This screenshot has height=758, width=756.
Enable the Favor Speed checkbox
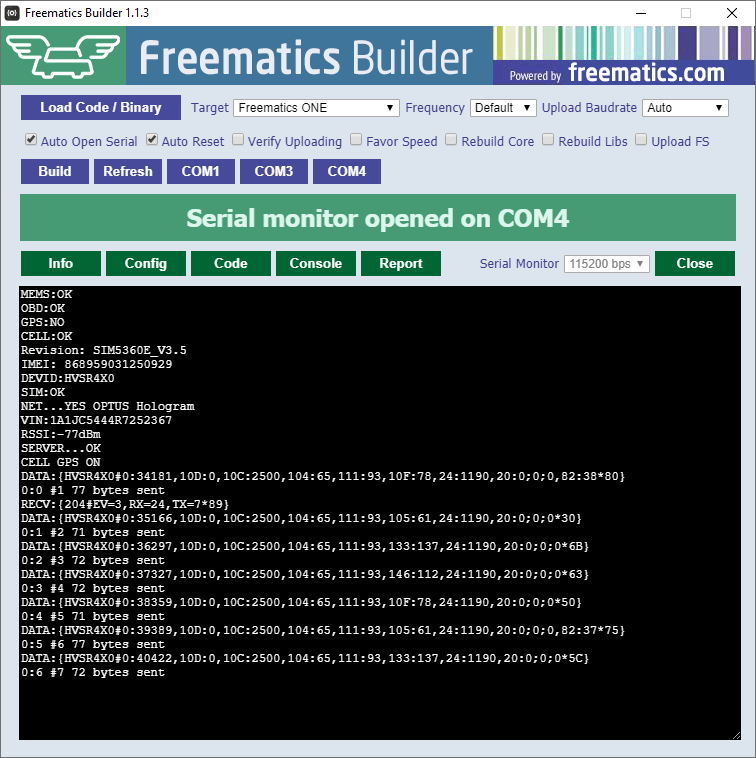click(x=356, y=140)
